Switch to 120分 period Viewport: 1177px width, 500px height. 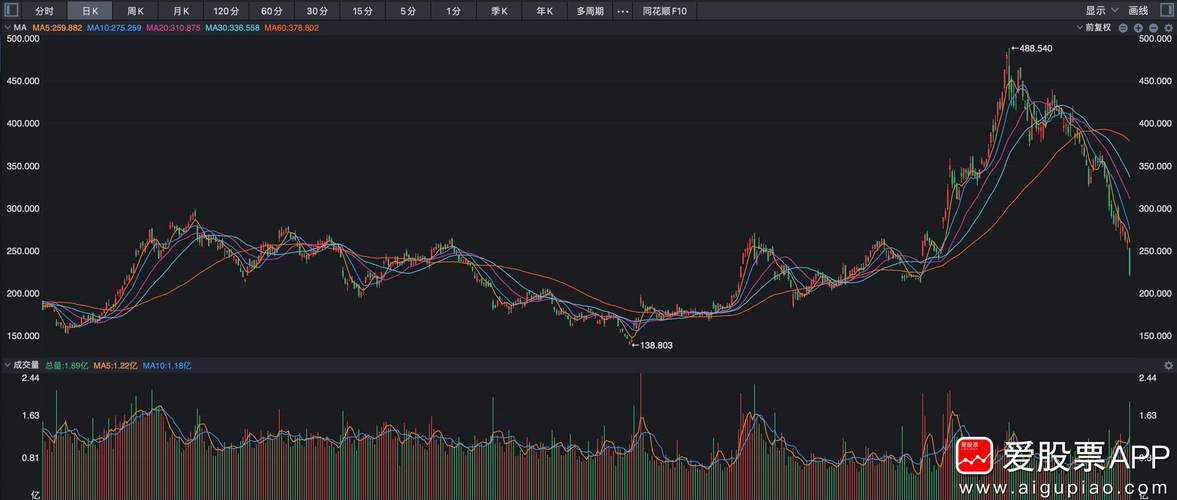point(226,11)
